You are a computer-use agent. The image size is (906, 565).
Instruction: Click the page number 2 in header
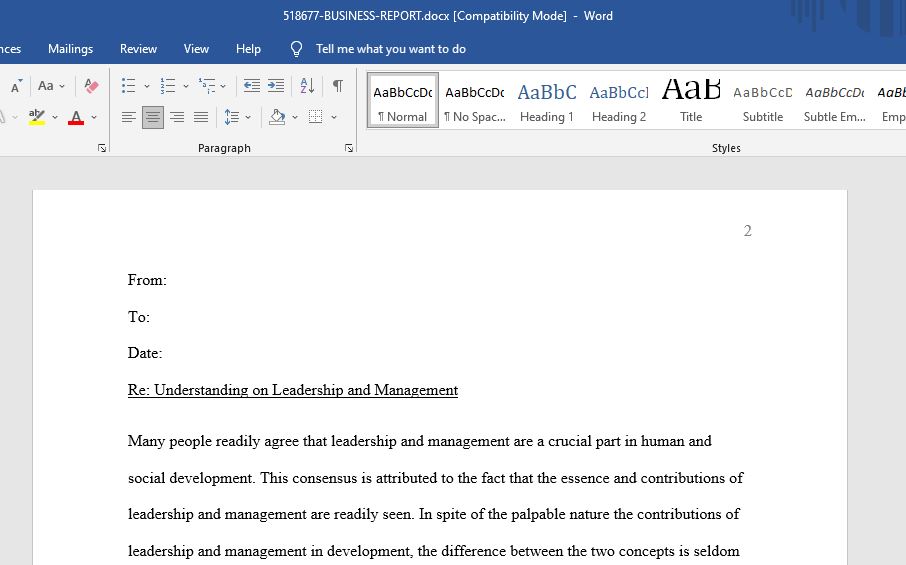pyautogui.click(x=748, y=231)
